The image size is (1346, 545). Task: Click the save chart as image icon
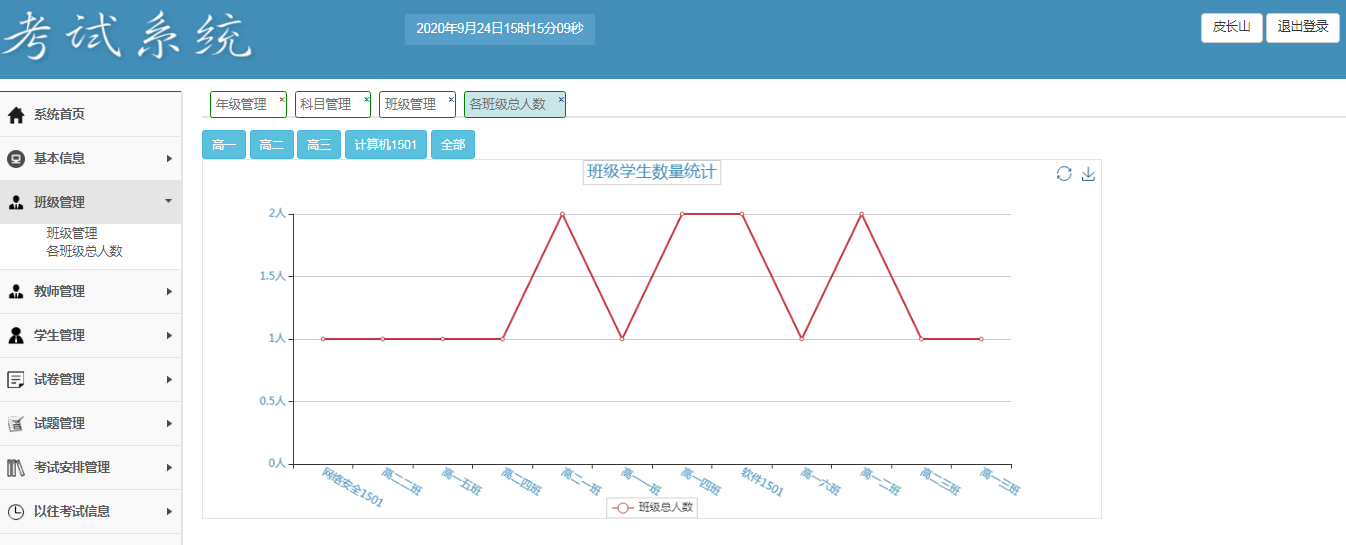1089,174
